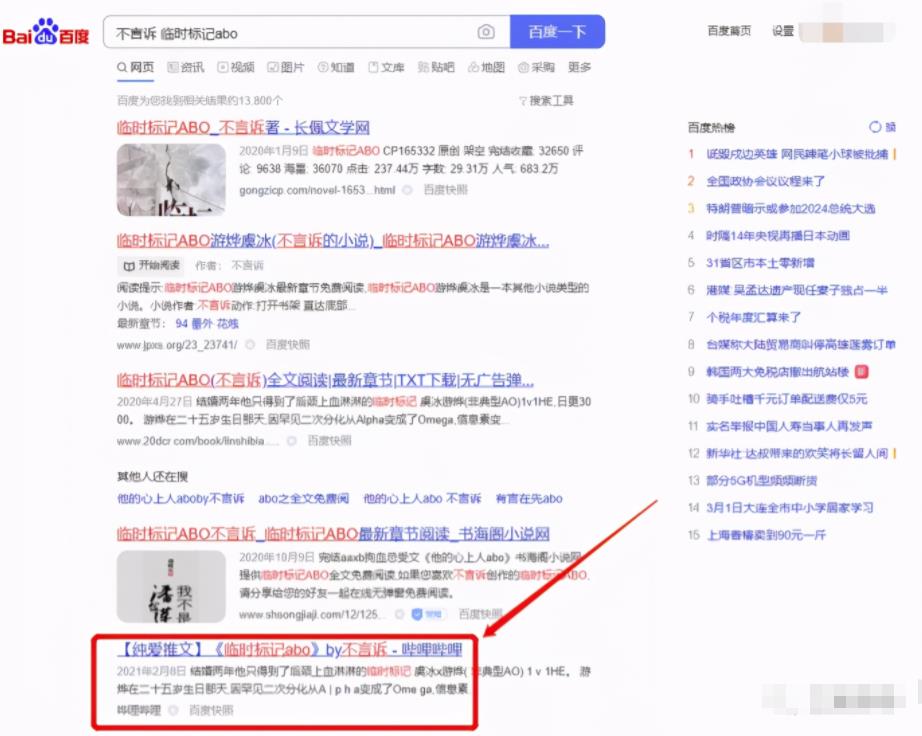Viewport: 922px width, 736px height.
Task: Open 百度快照 for the 哔哩哔哩 result
Action: tap(211, 711)
